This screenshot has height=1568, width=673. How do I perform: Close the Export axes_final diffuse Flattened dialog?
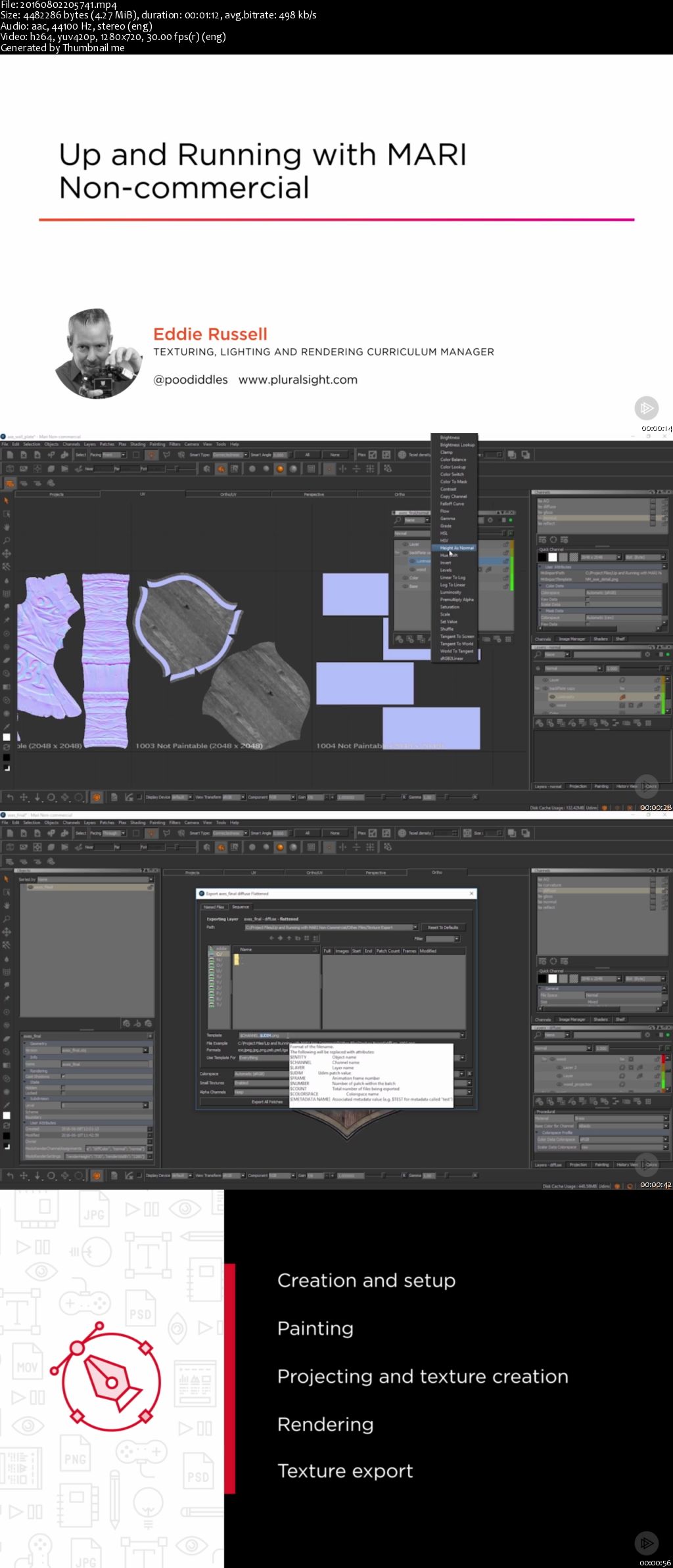(x=471, y=893)
